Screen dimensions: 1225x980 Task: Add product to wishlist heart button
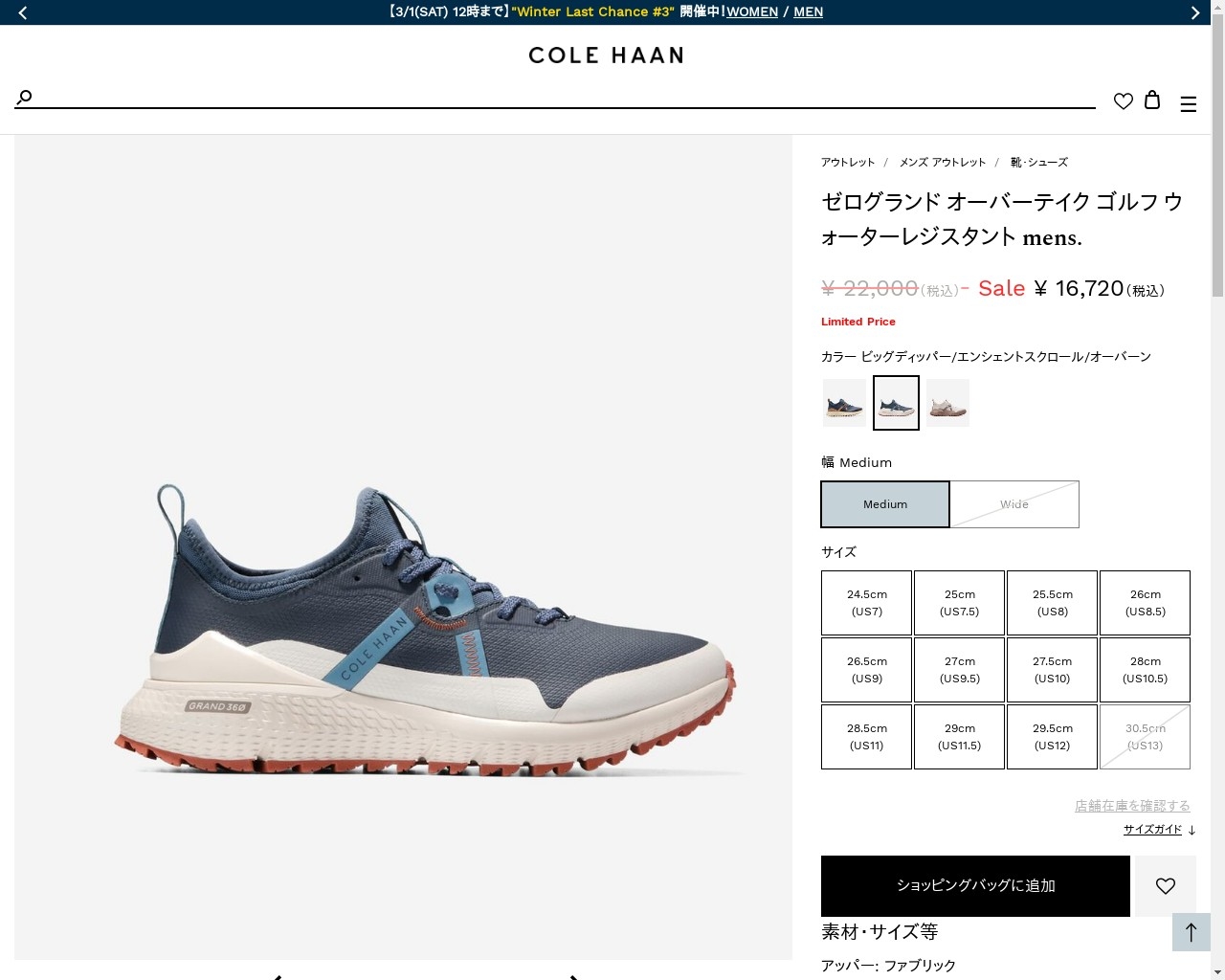tap(1166, 886)
